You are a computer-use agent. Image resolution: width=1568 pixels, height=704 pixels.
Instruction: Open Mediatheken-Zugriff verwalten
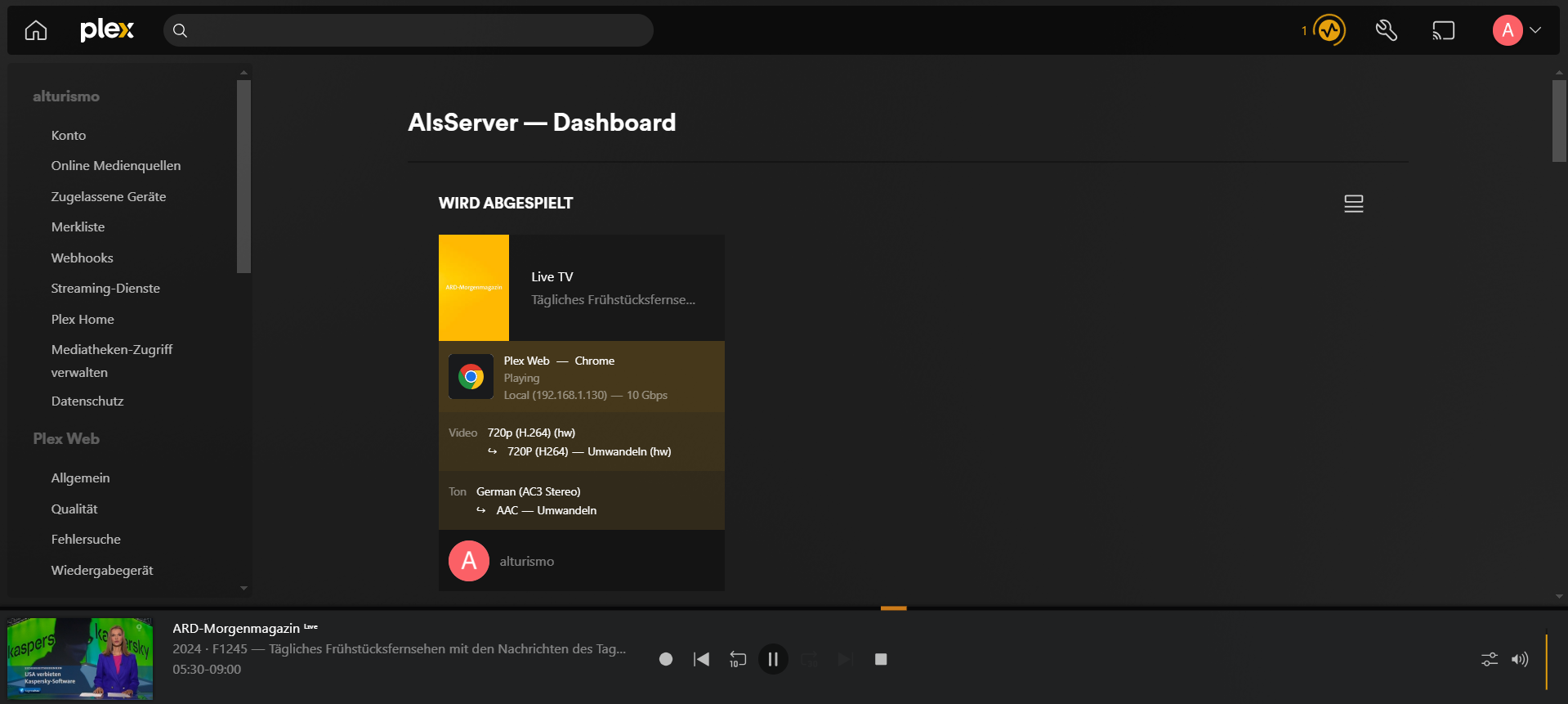(112, 361)
